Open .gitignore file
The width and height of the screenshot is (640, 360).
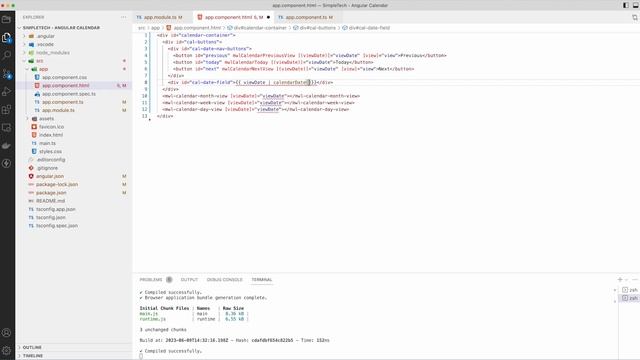coord(47,168)
